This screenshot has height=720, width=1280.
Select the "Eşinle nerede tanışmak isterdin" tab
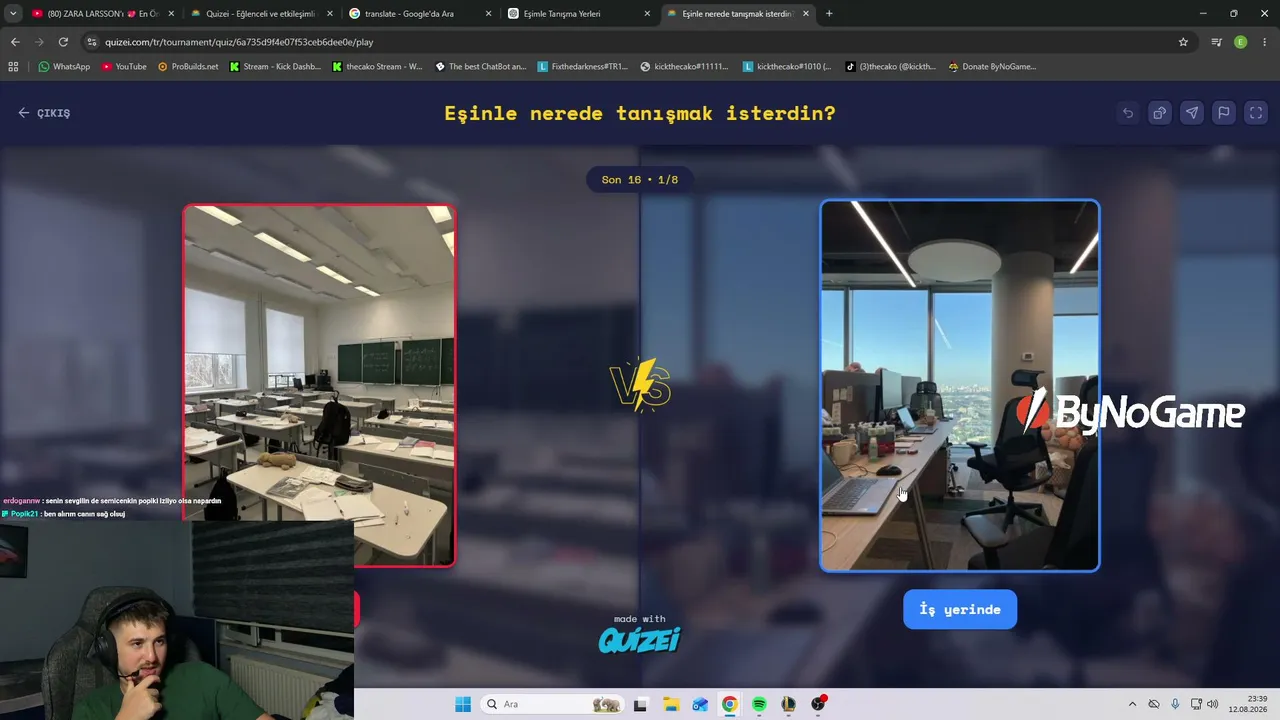[737, 14]
